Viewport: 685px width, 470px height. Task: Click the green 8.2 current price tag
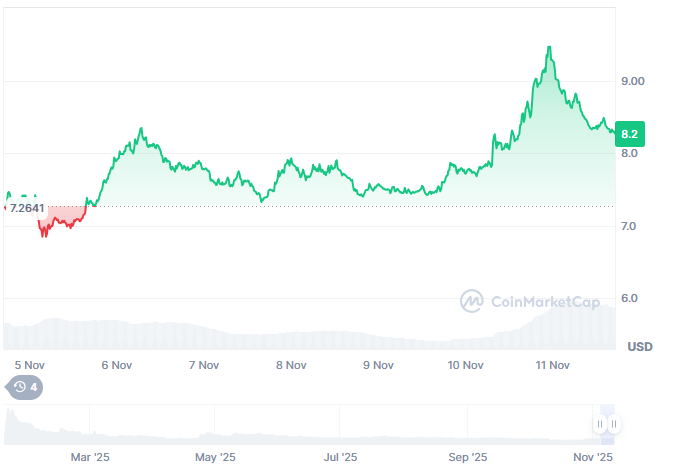coord(630,133)
